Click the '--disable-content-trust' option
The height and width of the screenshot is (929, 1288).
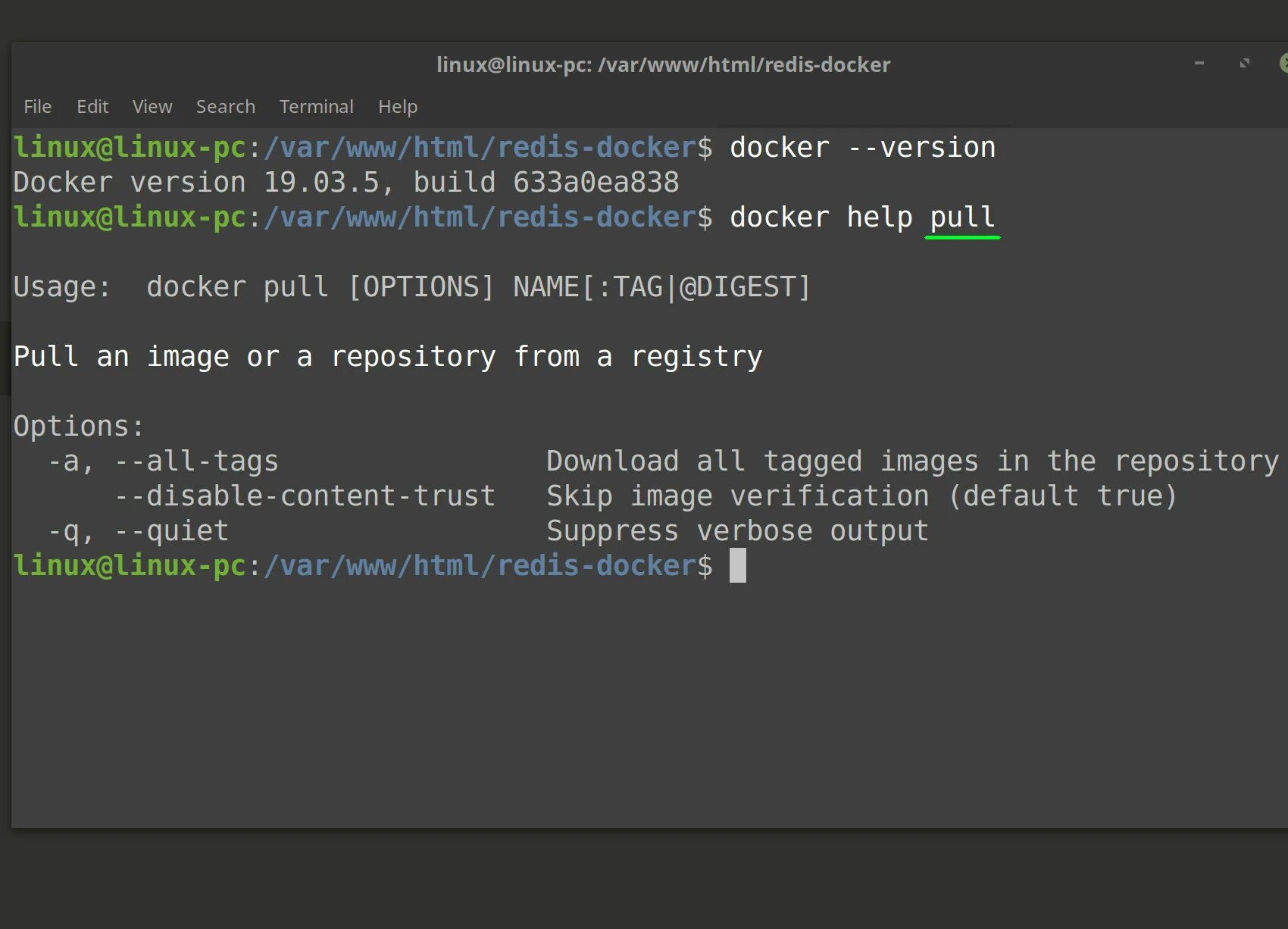pos(305,496)
